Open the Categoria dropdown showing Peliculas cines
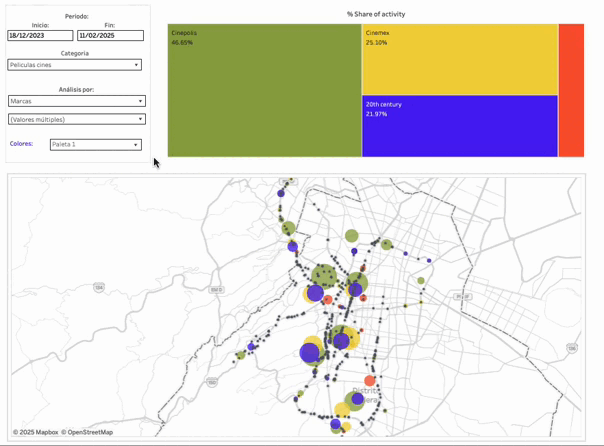The image size is (604, 446). [x=74, y=65]
